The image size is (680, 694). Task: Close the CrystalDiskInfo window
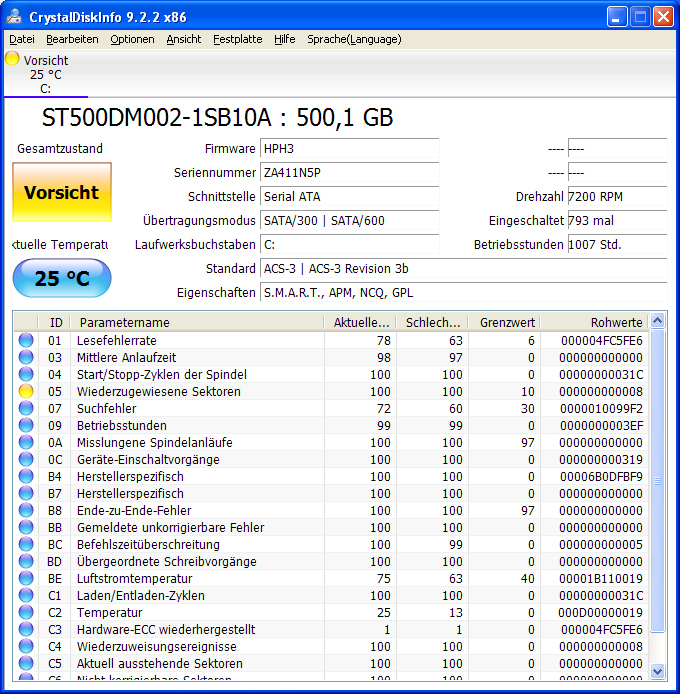664,17
